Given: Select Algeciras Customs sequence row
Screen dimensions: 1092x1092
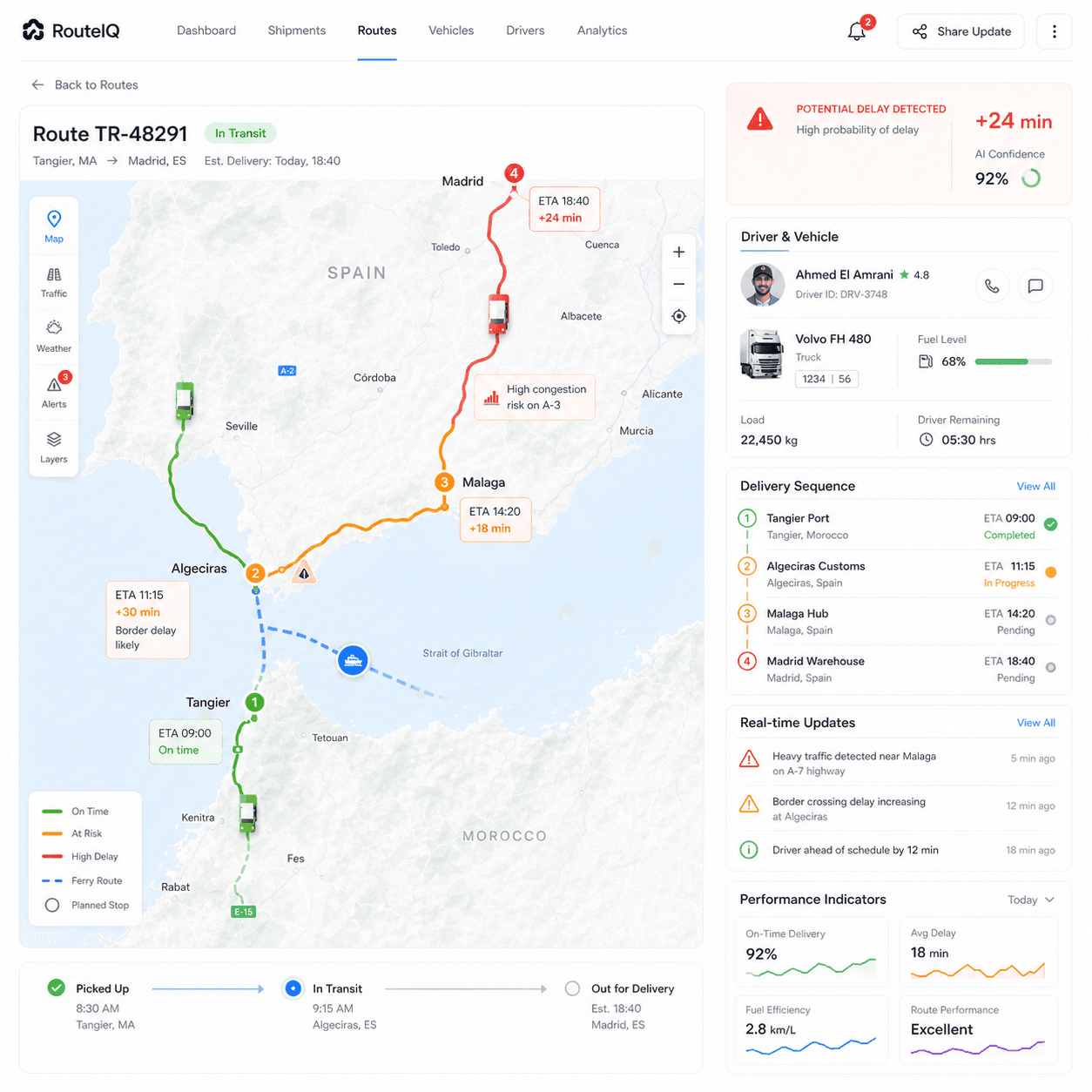Looking at the screenshot, I should tap(898, 574).
